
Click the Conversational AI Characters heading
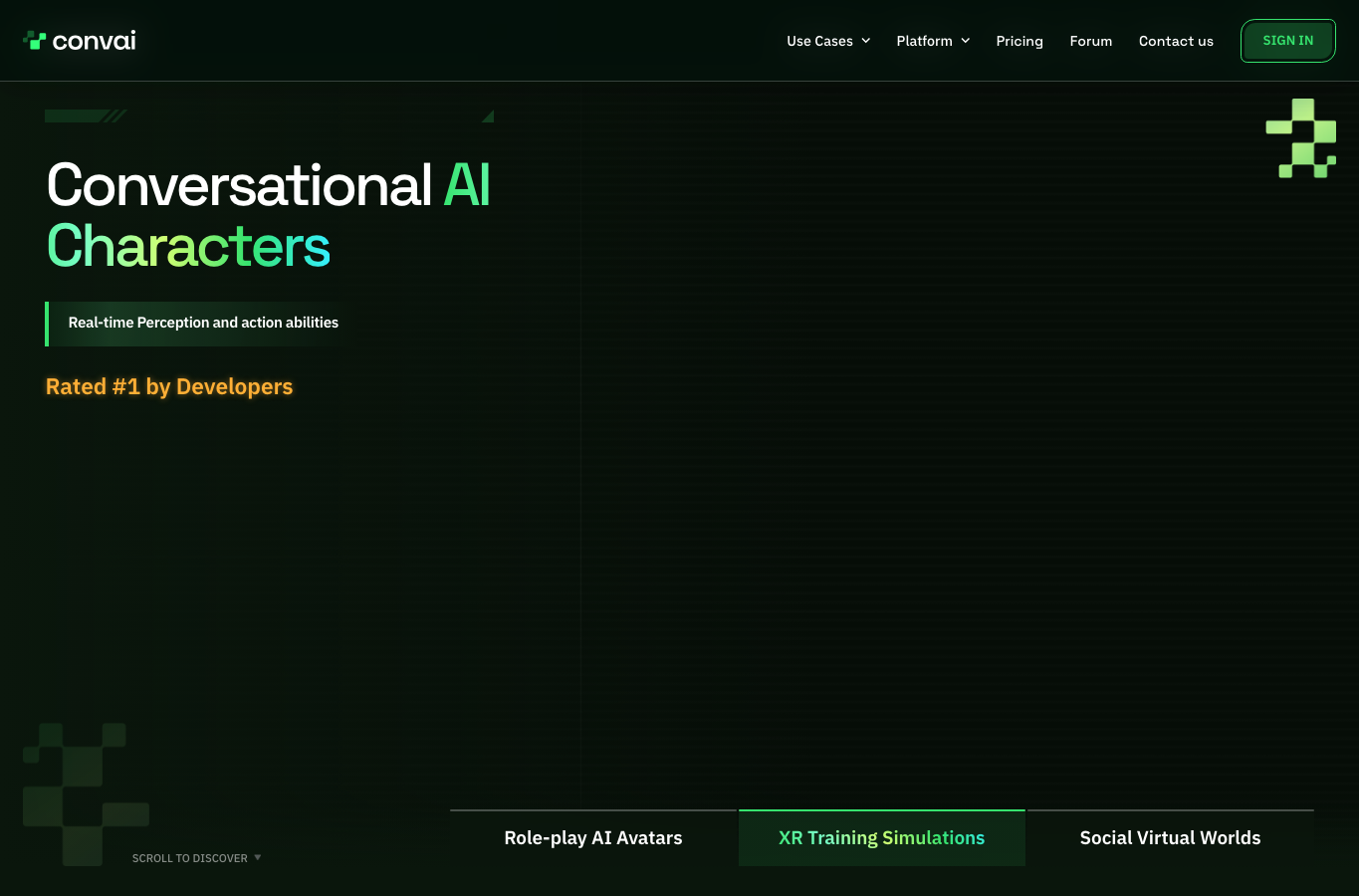click(269, 215)
